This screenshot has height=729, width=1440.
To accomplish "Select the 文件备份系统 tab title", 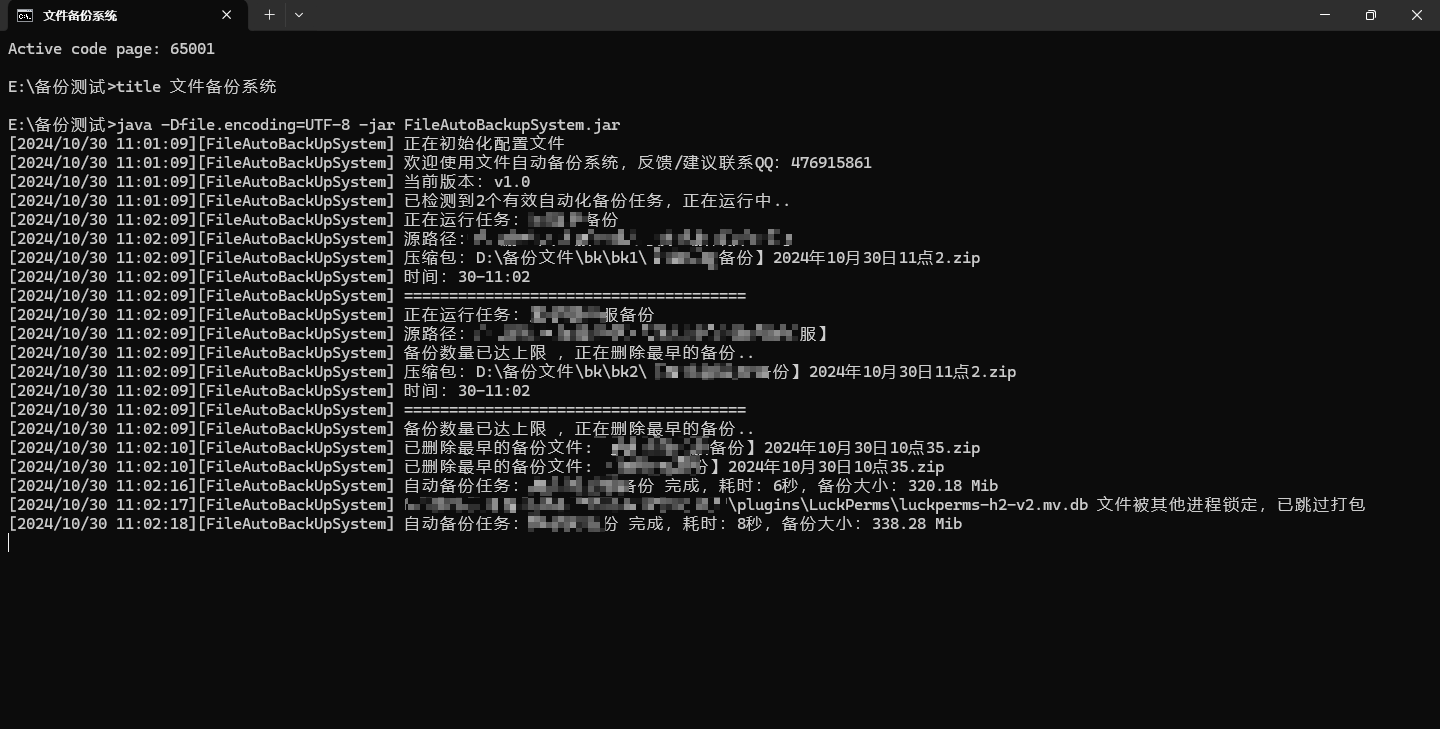I will tap(80, 15).
